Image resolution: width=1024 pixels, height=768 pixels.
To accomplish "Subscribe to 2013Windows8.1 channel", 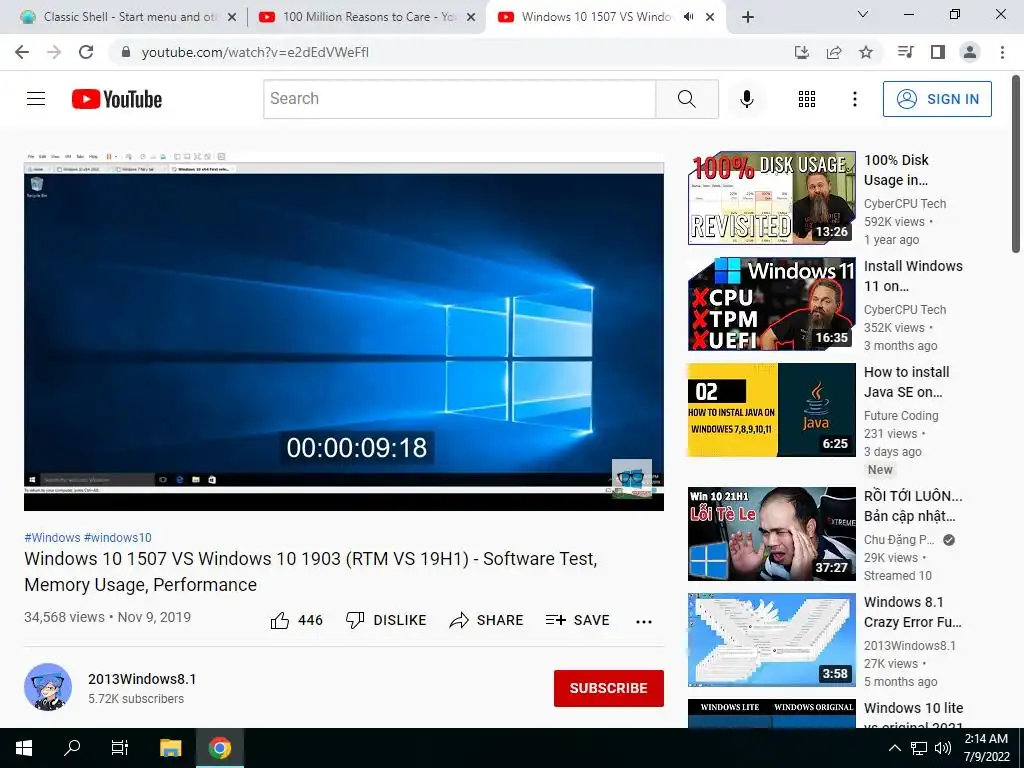I will tap(609, 688).
